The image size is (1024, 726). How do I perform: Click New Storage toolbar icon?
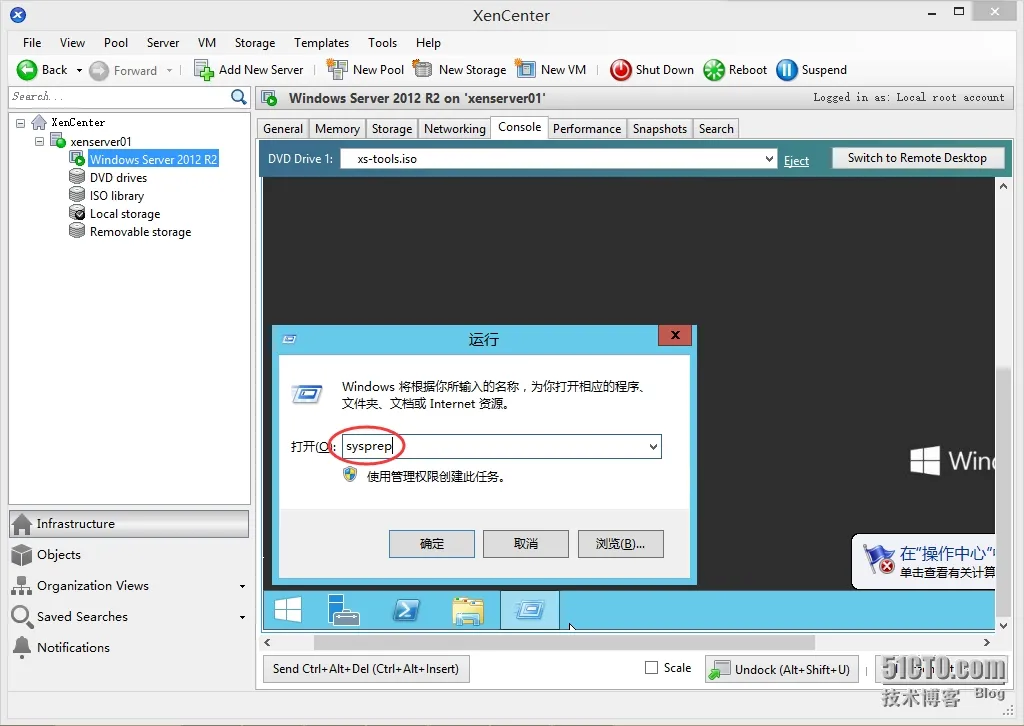(423, 69)
